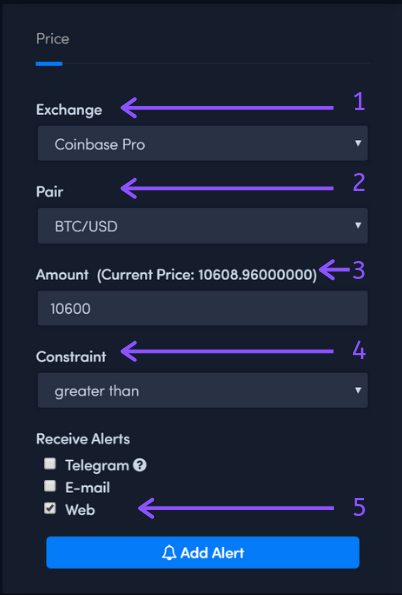Enable Telegram alerts checkbox
The height and width of the screenshot is (595, 402).
click(50, 463)
